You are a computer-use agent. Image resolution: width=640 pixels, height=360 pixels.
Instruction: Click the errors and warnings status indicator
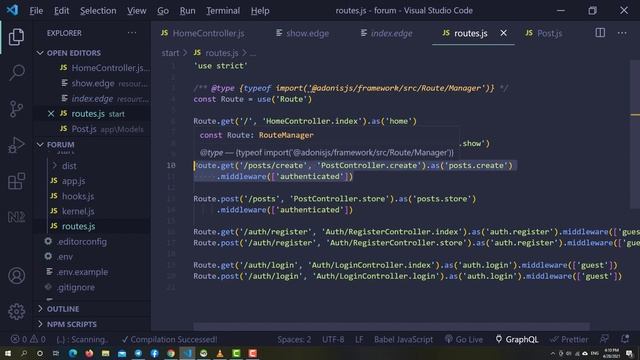coord(28,339)
